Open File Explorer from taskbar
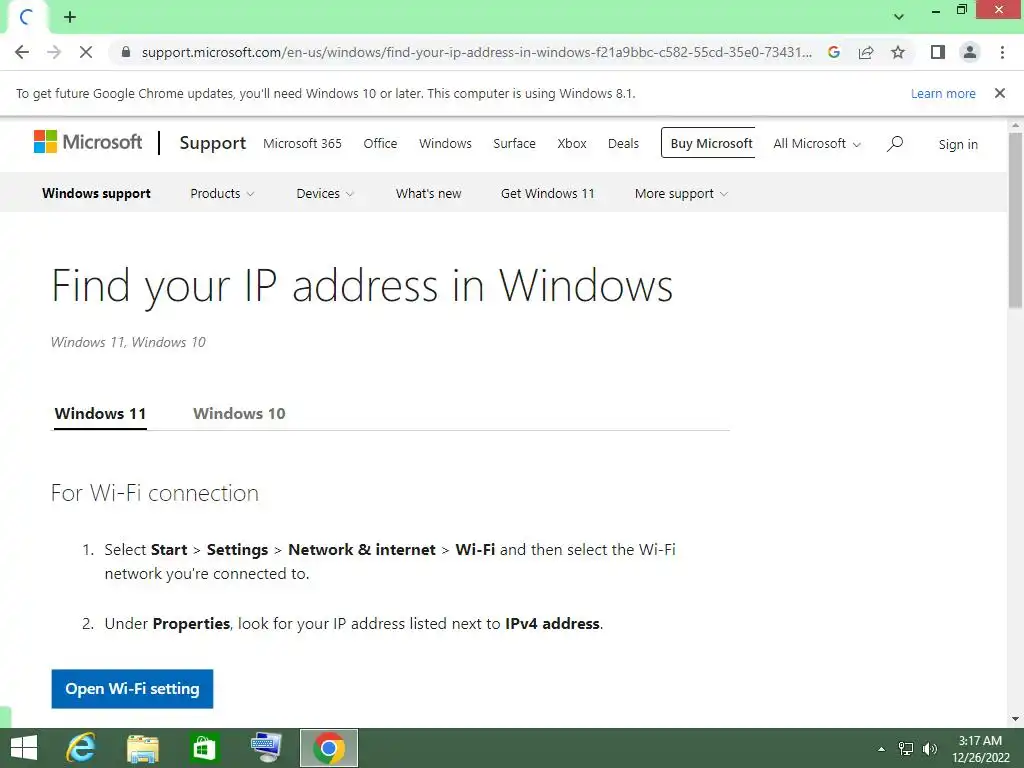 pyautogui.click(x=143, y=748)
